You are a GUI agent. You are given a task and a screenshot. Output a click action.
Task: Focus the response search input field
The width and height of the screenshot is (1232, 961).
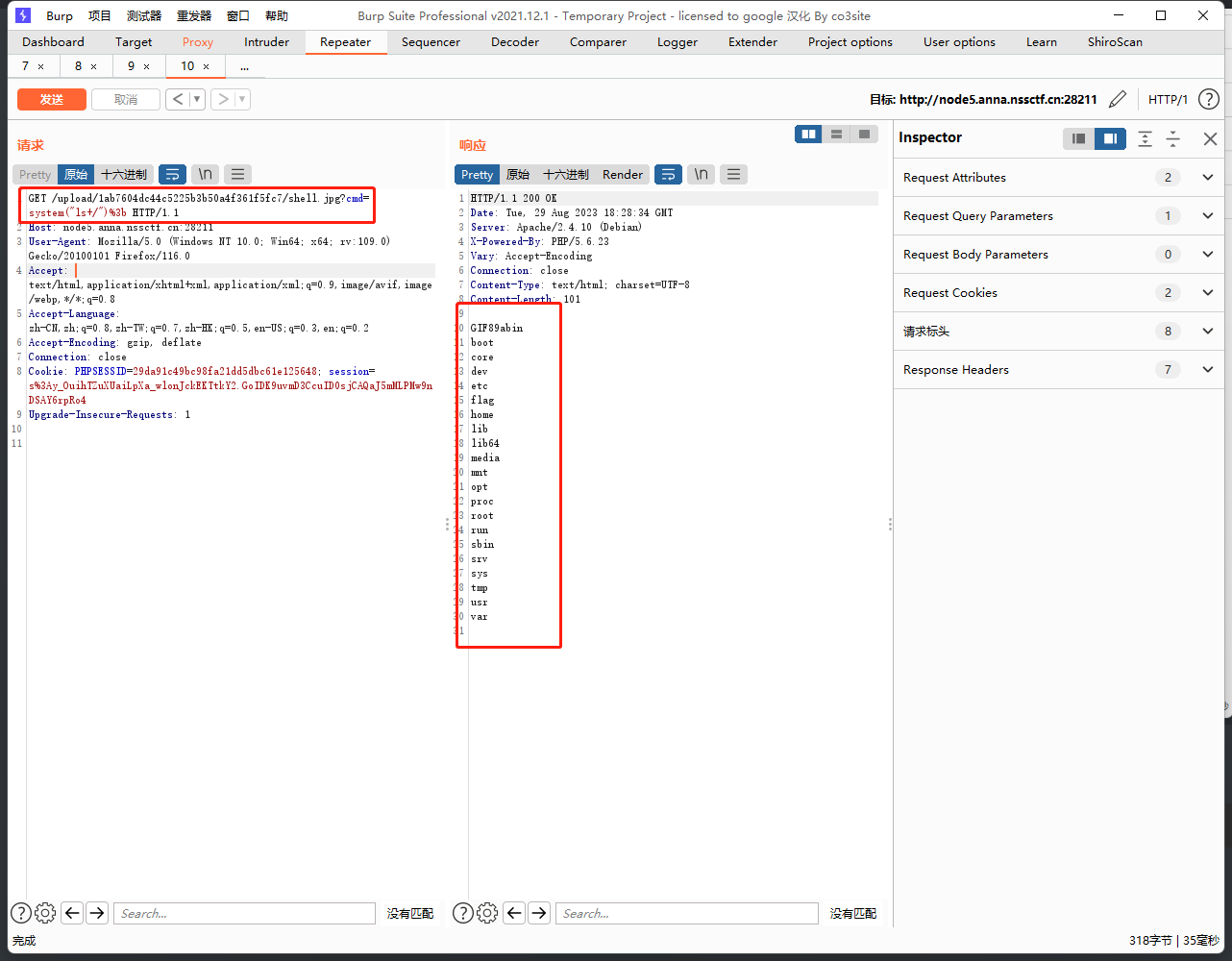(x=686, y=913)
